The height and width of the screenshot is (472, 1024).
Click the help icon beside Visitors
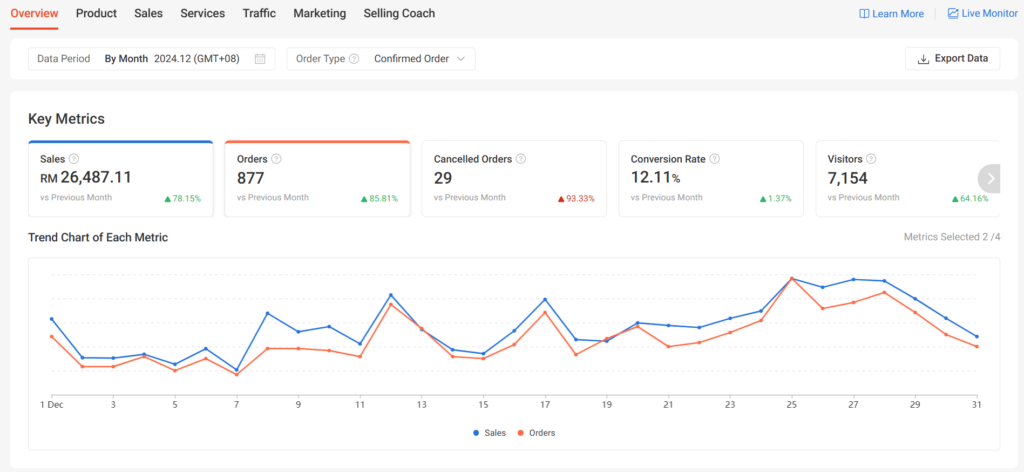(x=871, y=159)
